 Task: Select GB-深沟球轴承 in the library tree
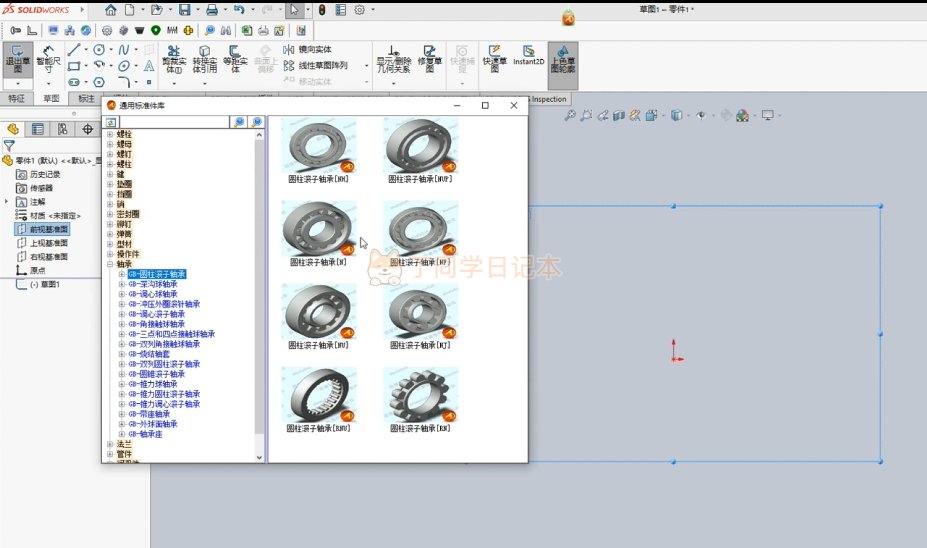tap(152, 284)
